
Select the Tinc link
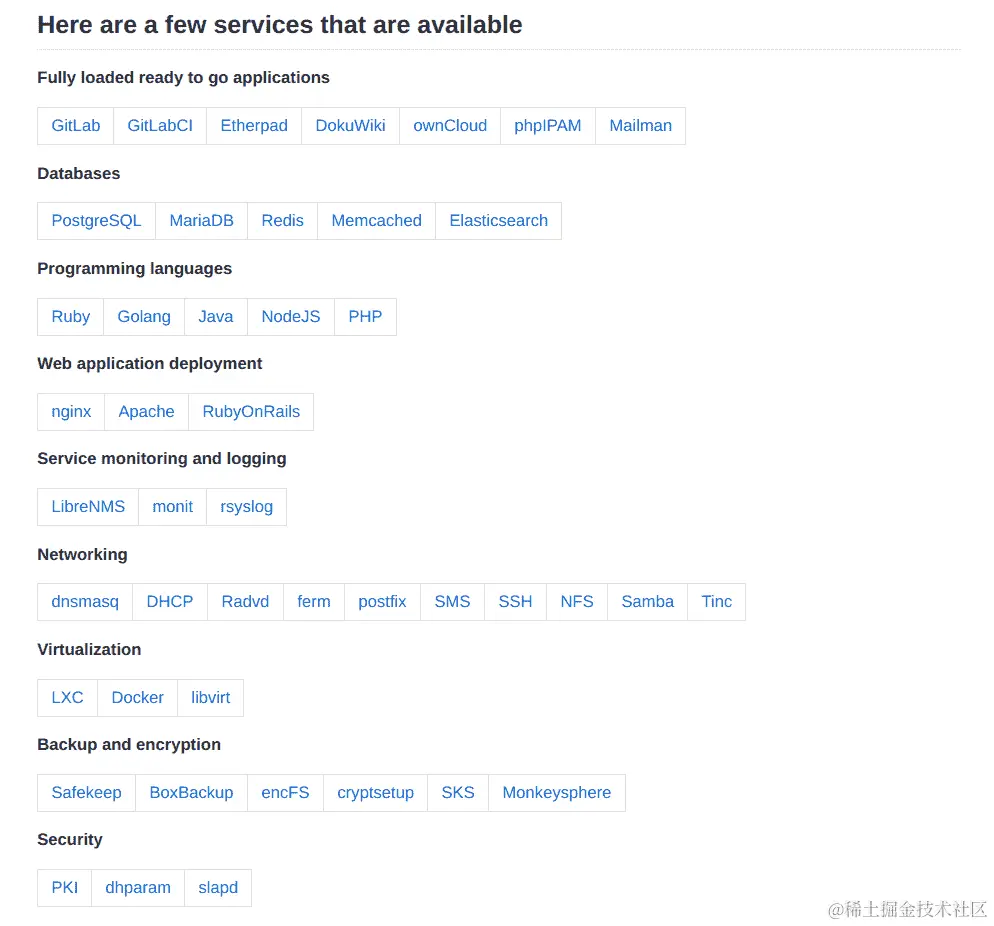(716, 602)
